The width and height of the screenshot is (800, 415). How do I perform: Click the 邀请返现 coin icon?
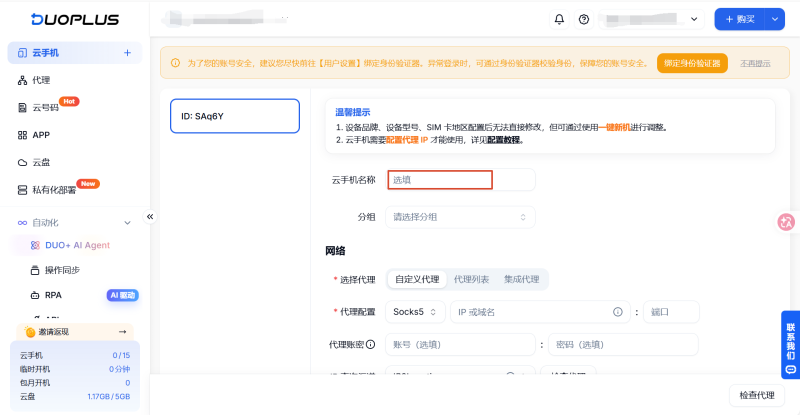[x=30, y=332]
